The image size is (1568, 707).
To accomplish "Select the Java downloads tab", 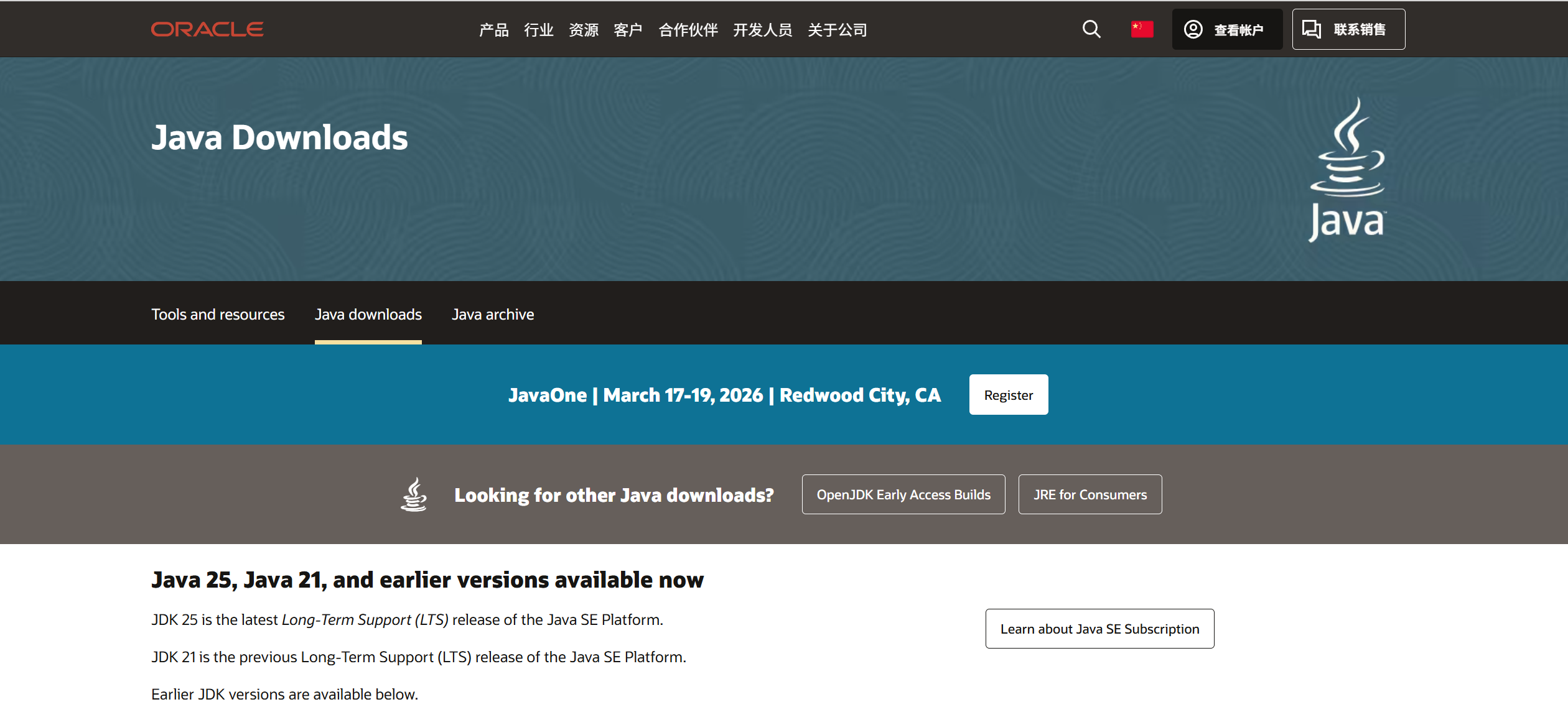I will [x=368, y=314].
